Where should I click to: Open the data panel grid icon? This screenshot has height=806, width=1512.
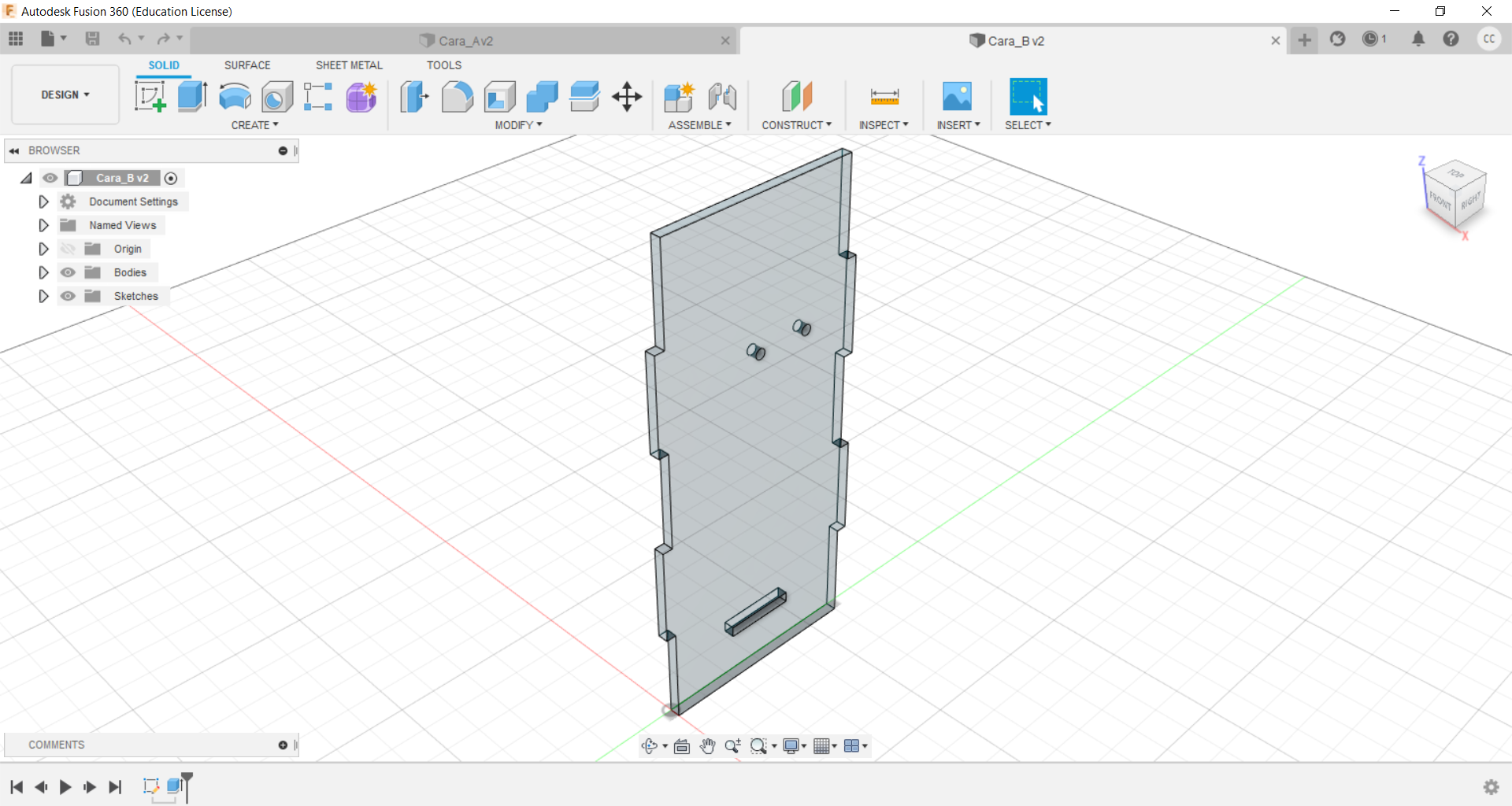pyautogui.click(x=16, y=39)
